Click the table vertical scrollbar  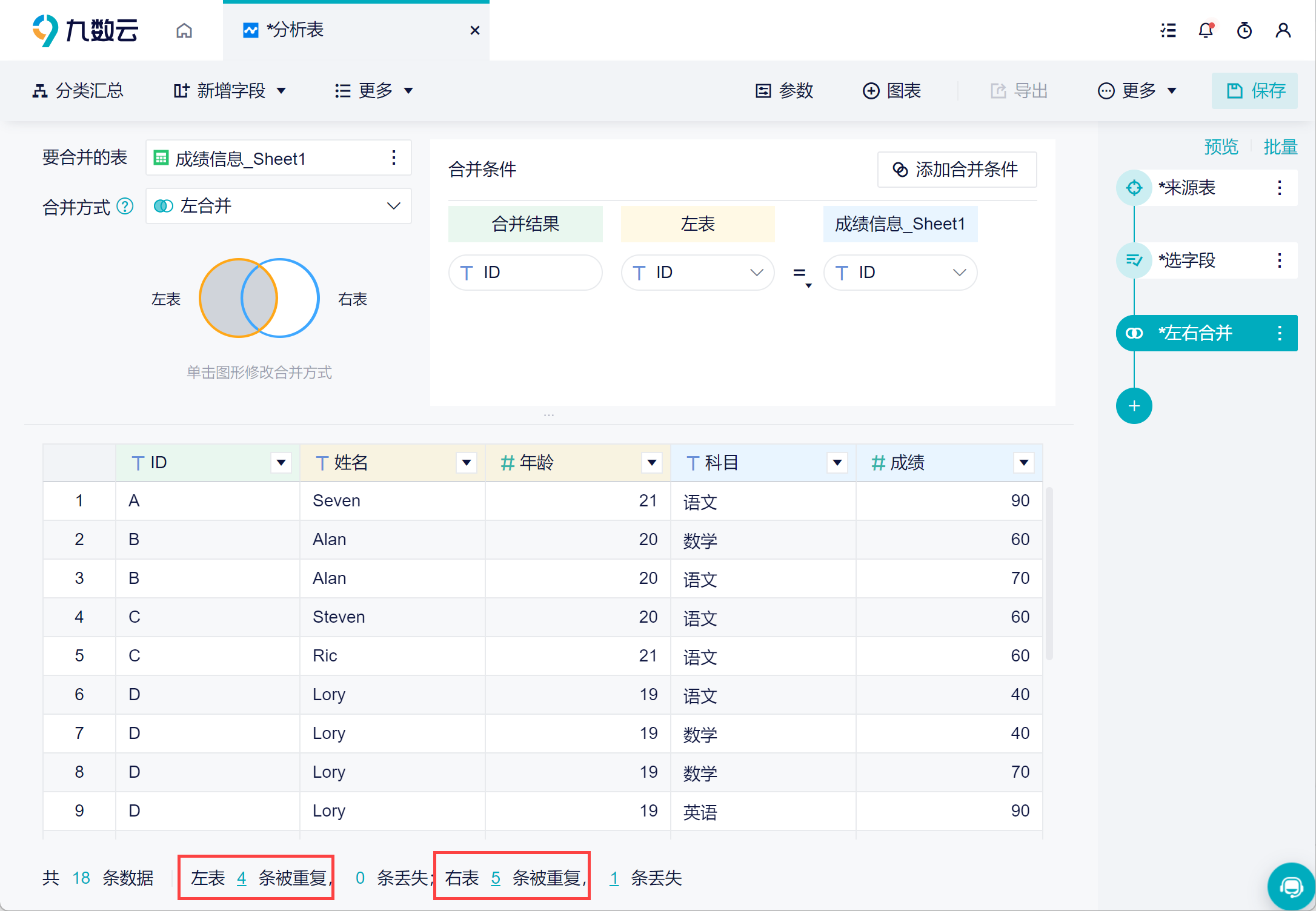1049,573
